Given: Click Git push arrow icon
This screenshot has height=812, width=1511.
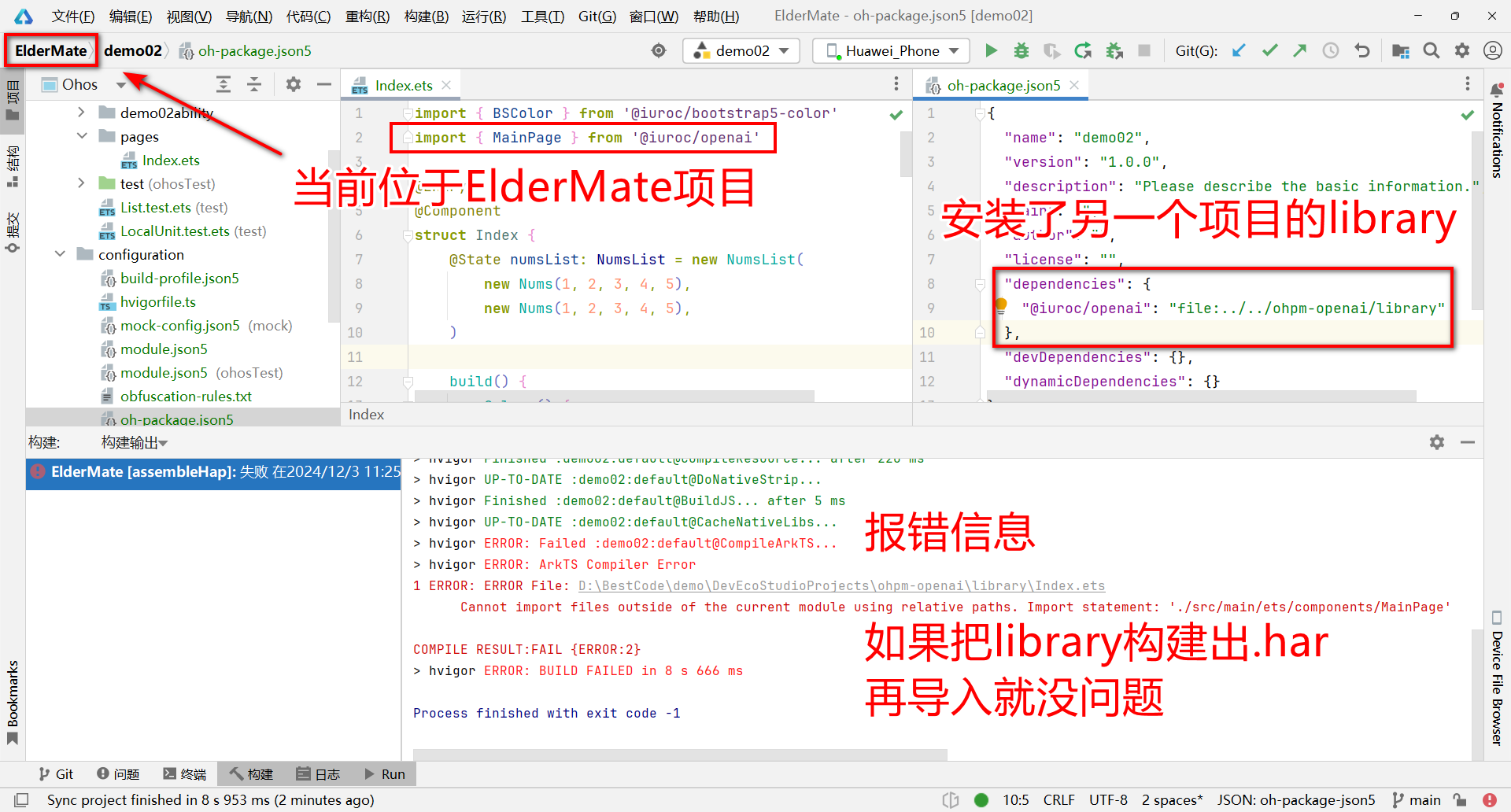Looking at the screenshot, I should click(1300, 51).
